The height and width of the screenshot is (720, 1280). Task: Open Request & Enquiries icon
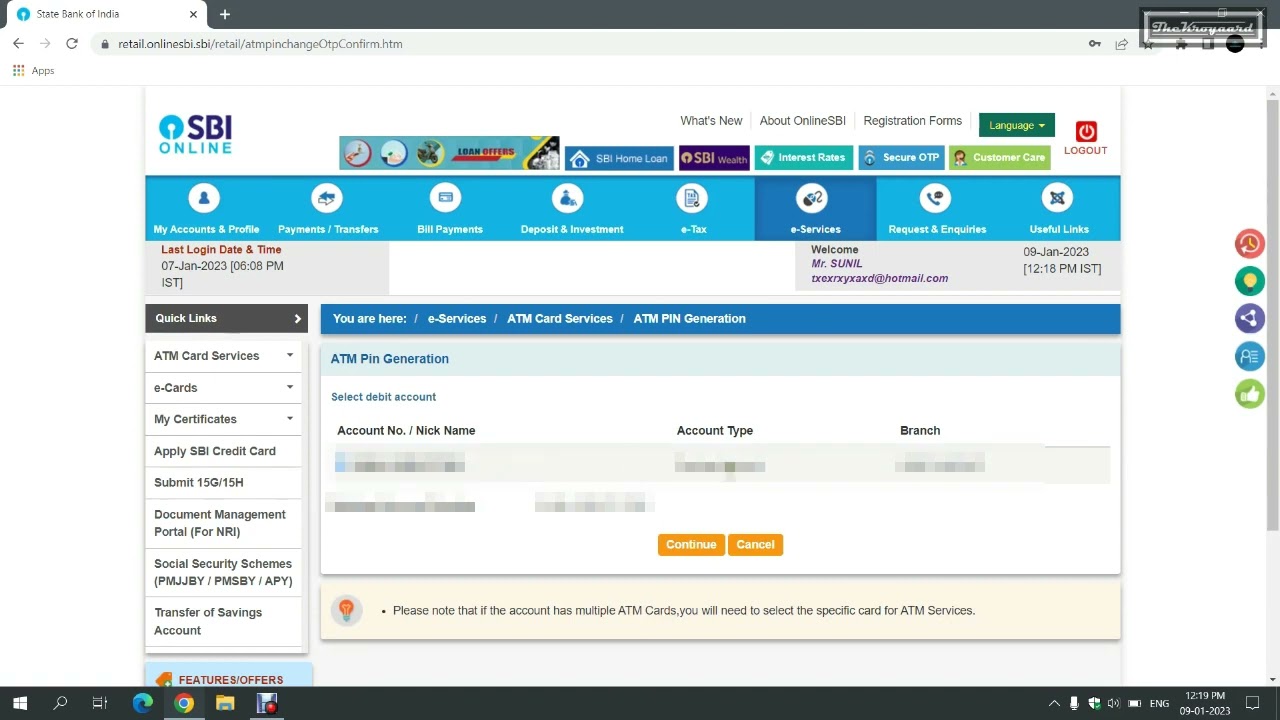pyautogui.click(x=935, y=198)
